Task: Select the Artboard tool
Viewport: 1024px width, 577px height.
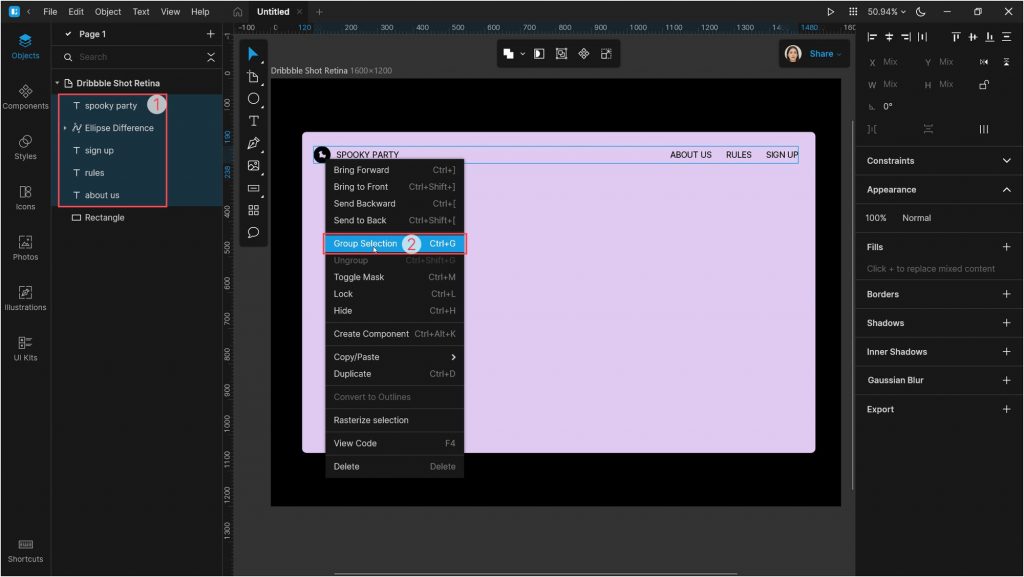Action: click(x=253, y=77)
